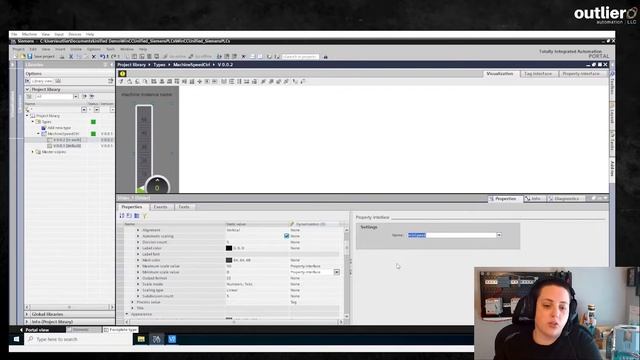This screenshot has width=640, height=360.
Task: Open the Property interface Name dropdown arrow
Action: 499,235
